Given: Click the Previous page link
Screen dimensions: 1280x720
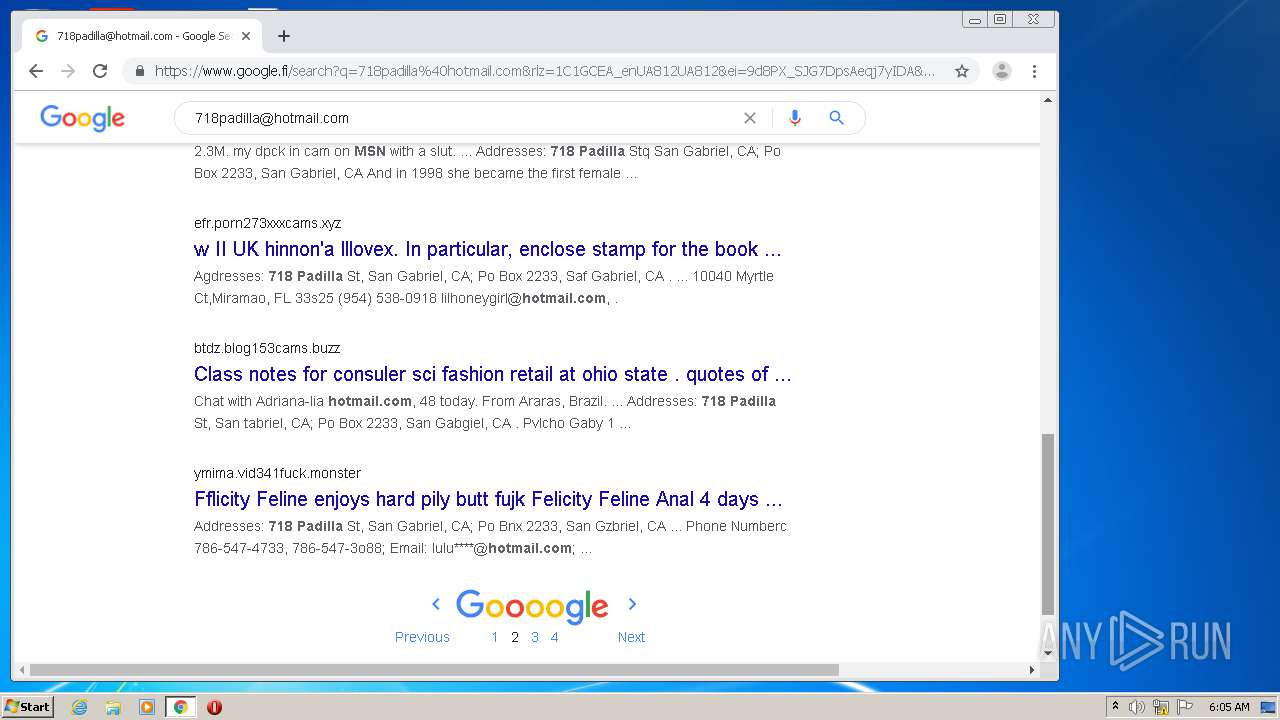Looking at the screenshot, I should click(422, 637).
